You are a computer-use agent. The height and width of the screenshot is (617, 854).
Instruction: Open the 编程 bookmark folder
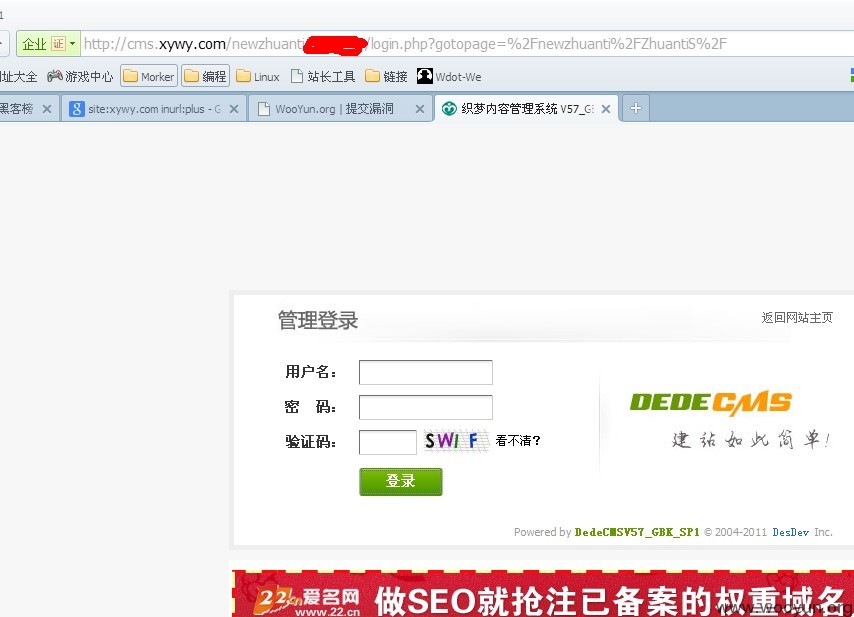[205, 77]
